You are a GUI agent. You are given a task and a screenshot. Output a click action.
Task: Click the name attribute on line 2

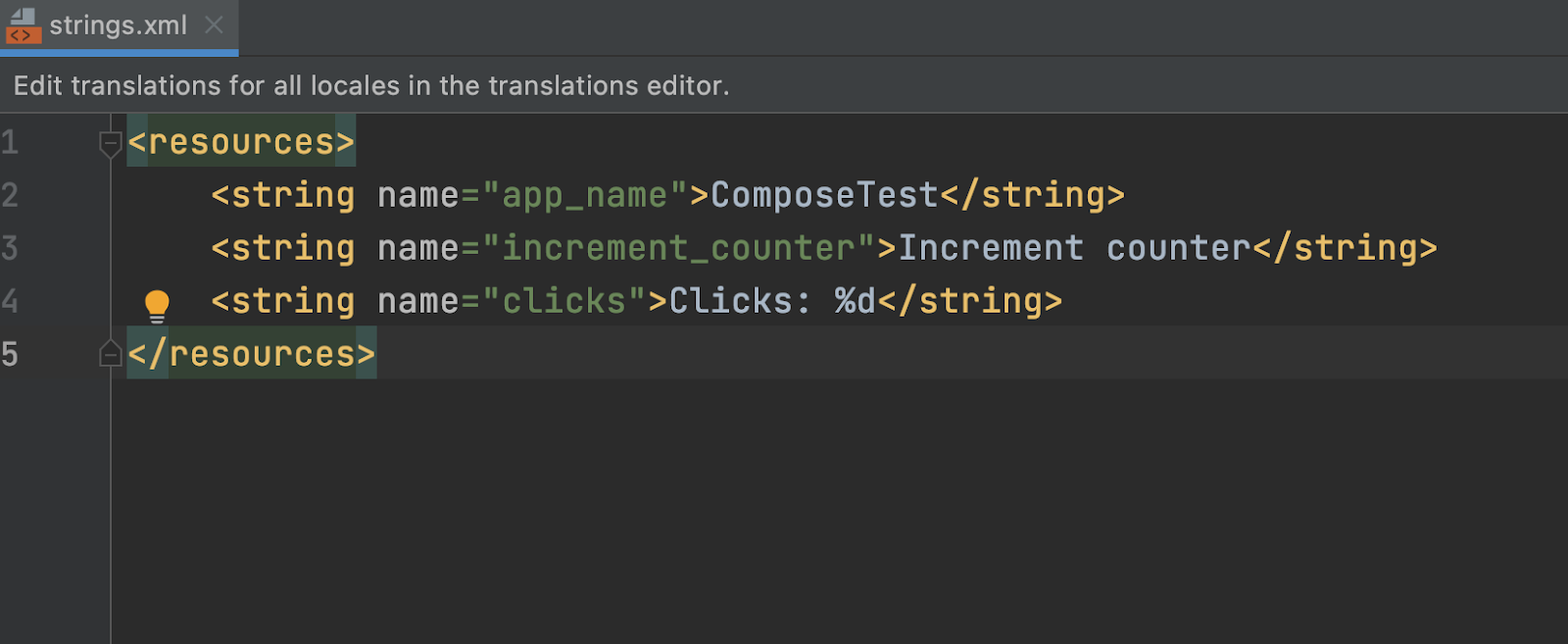(418, 196)
